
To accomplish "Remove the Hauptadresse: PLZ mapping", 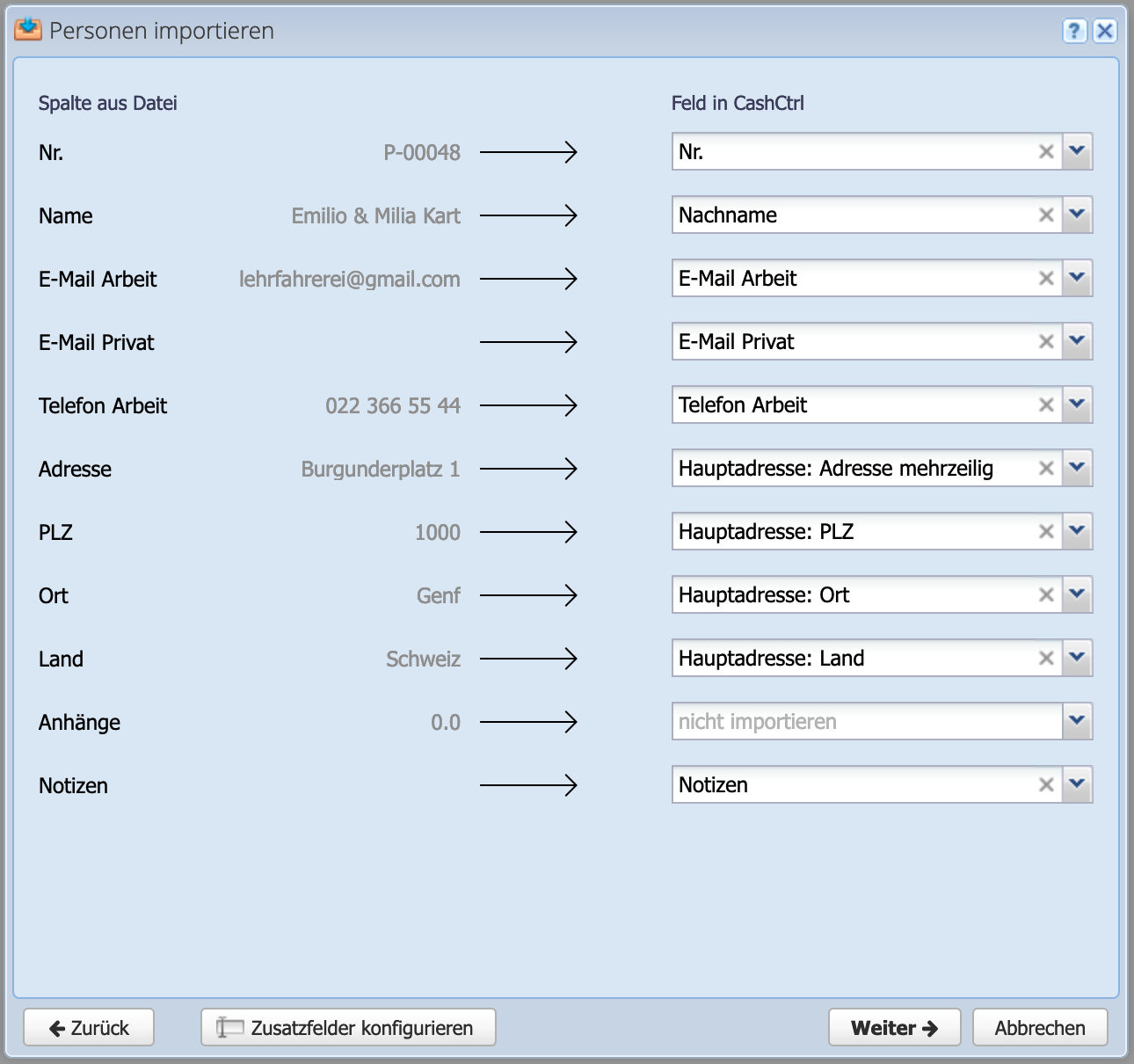I will coord(1046,531).
